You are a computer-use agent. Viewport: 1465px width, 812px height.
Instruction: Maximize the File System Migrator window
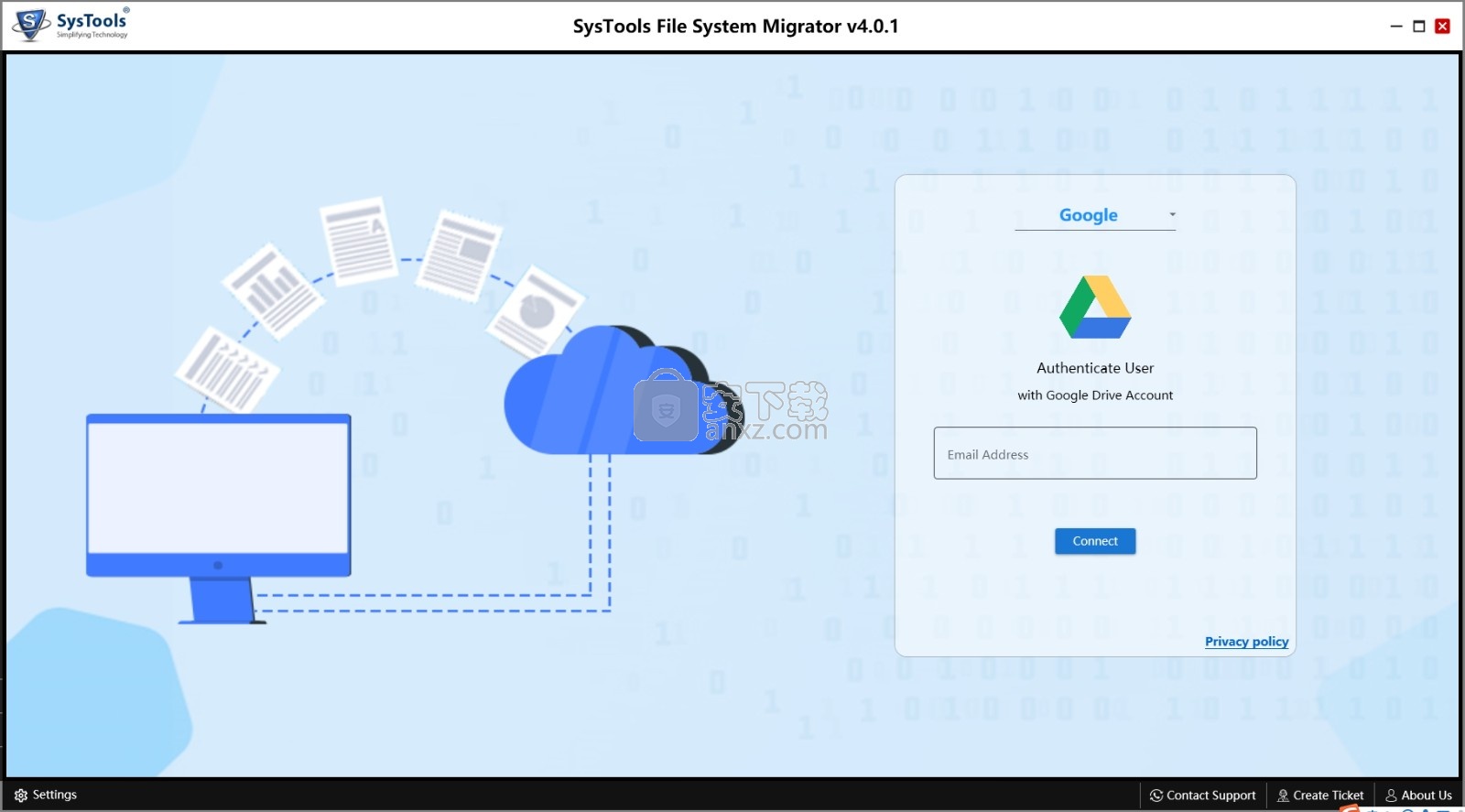pyautogui.click(x=1419, y=27)
